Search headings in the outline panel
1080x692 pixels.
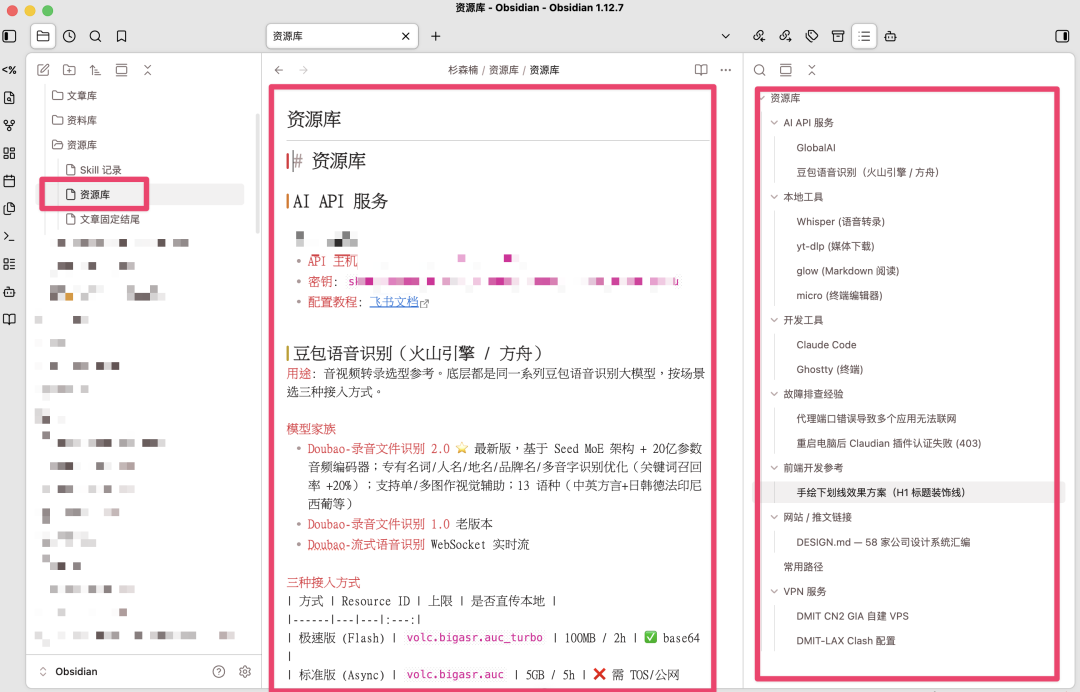point(759,70)
